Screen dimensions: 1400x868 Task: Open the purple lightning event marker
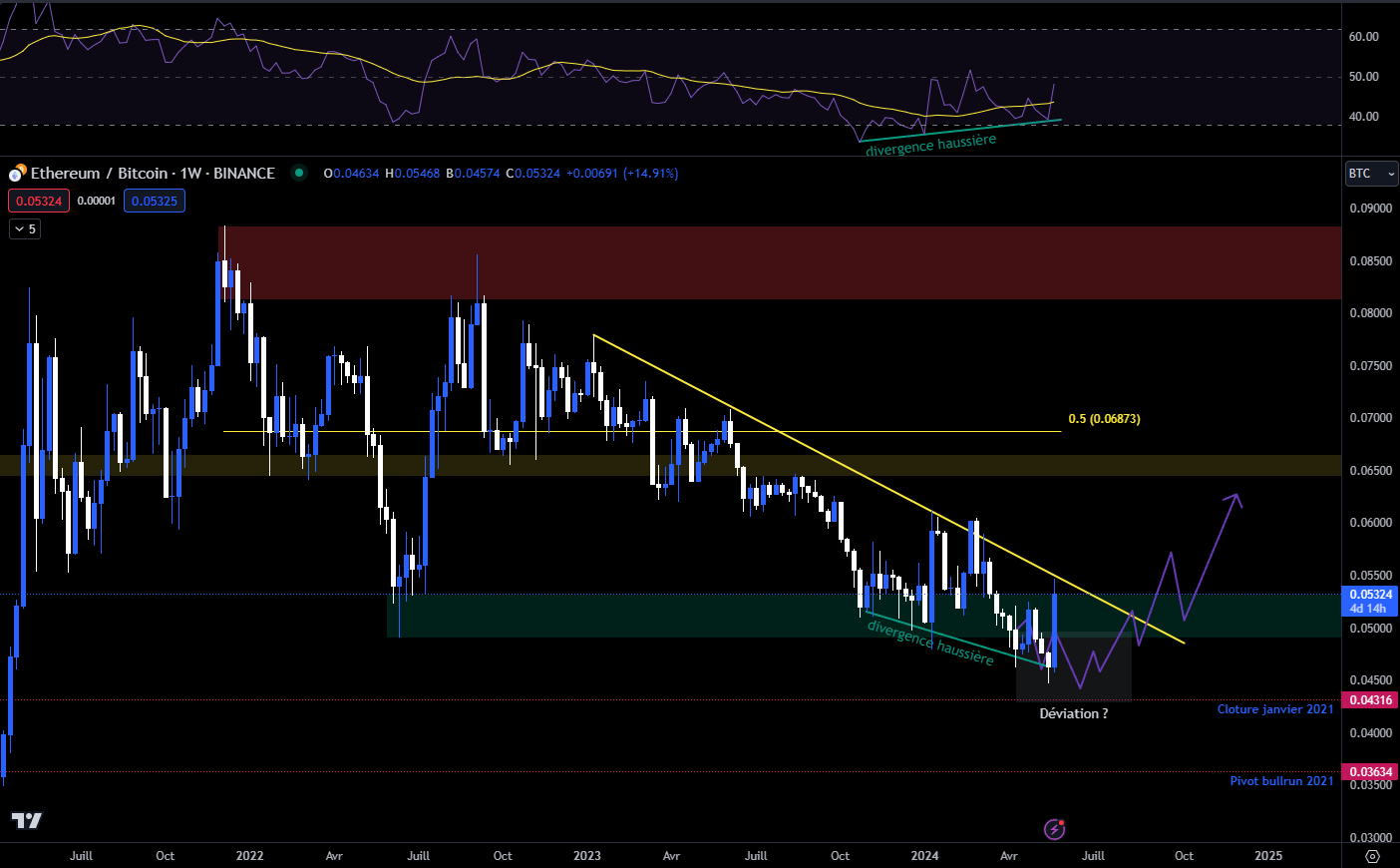point(1054,829)
